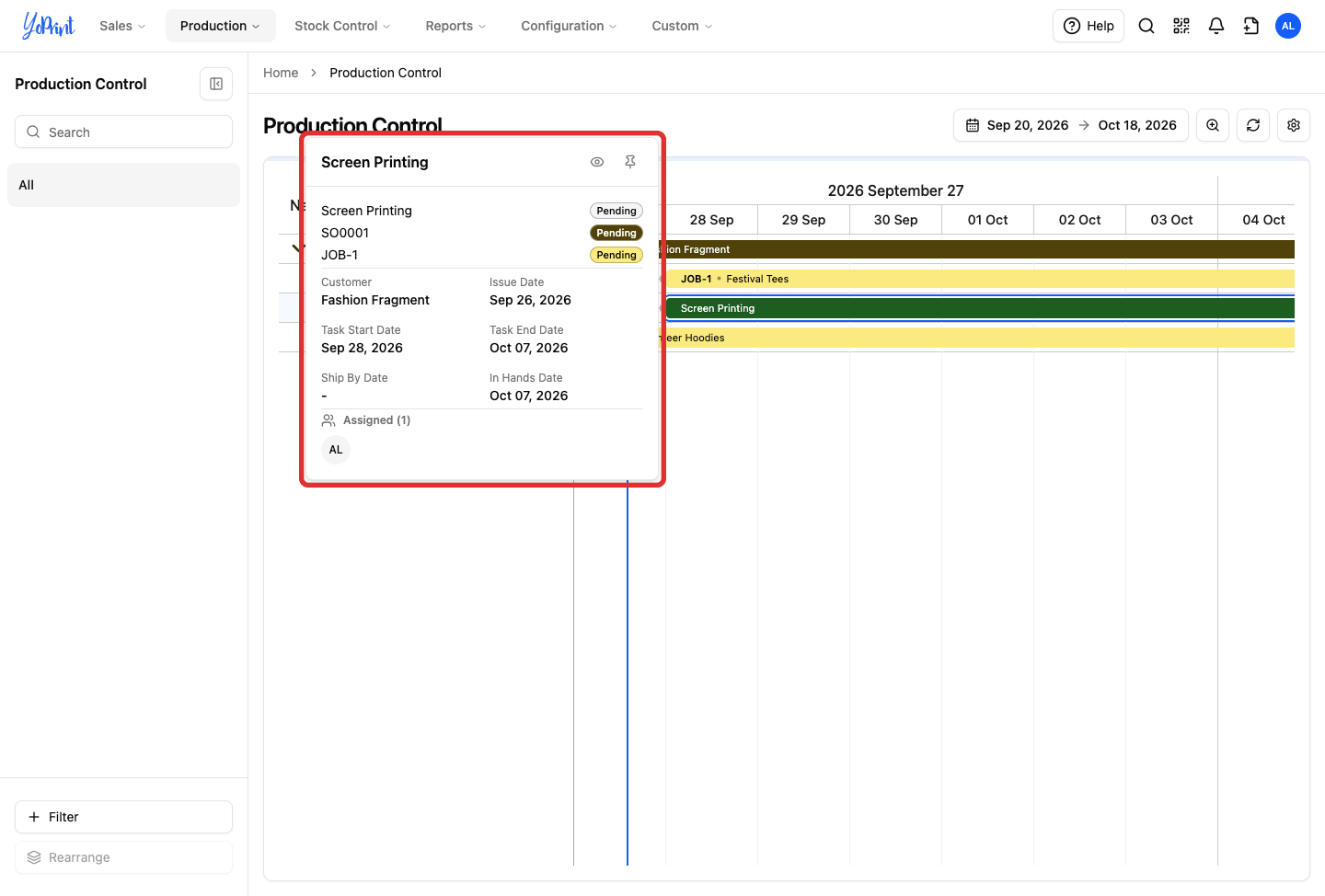Click Assigned (1) label in popup

pyautogui.click(x=376, y=420)
